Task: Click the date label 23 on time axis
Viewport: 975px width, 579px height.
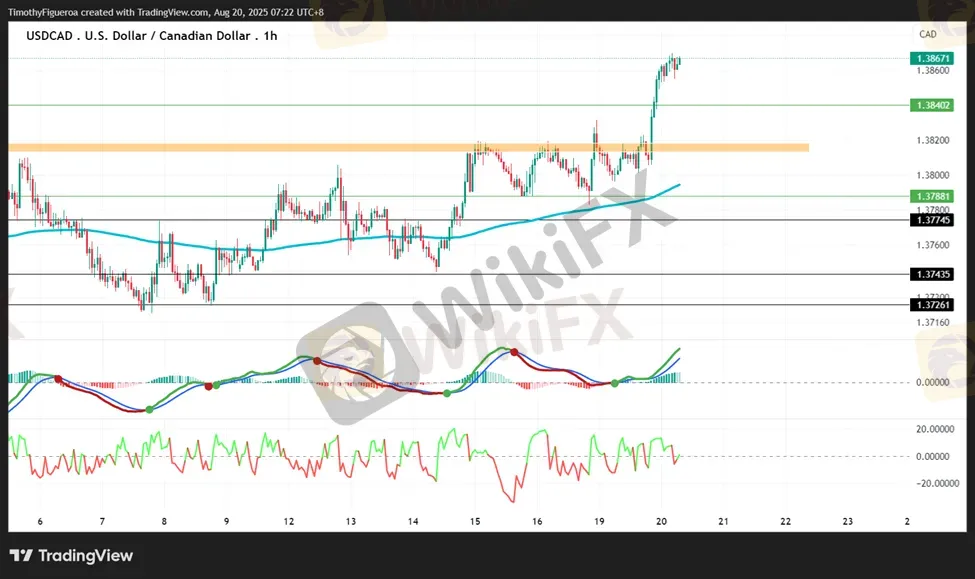Action: (848, 521)
